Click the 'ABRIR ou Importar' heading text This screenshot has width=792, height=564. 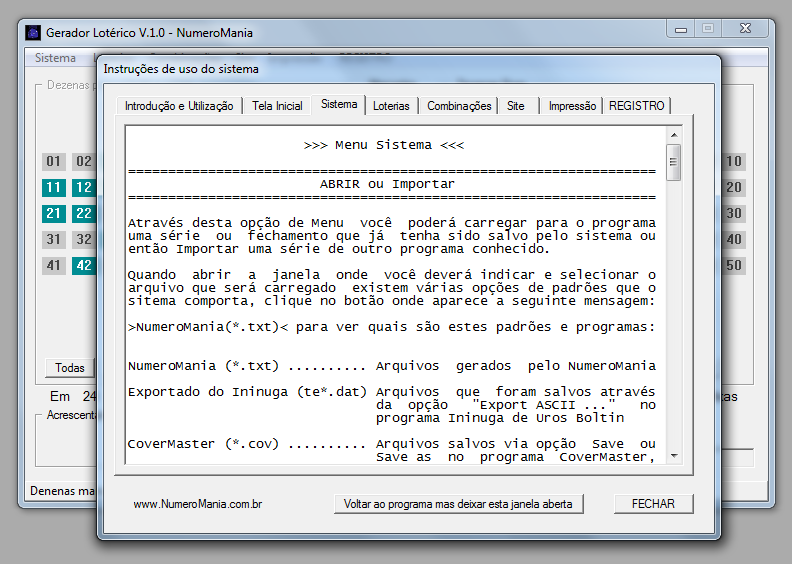click(387, 184)
